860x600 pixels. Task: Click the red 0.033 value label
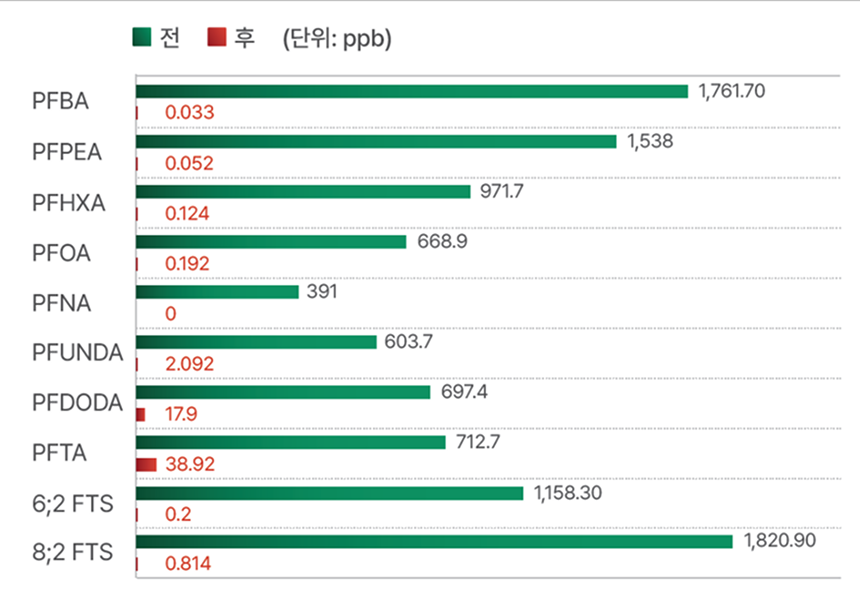(x=189, y=113)
